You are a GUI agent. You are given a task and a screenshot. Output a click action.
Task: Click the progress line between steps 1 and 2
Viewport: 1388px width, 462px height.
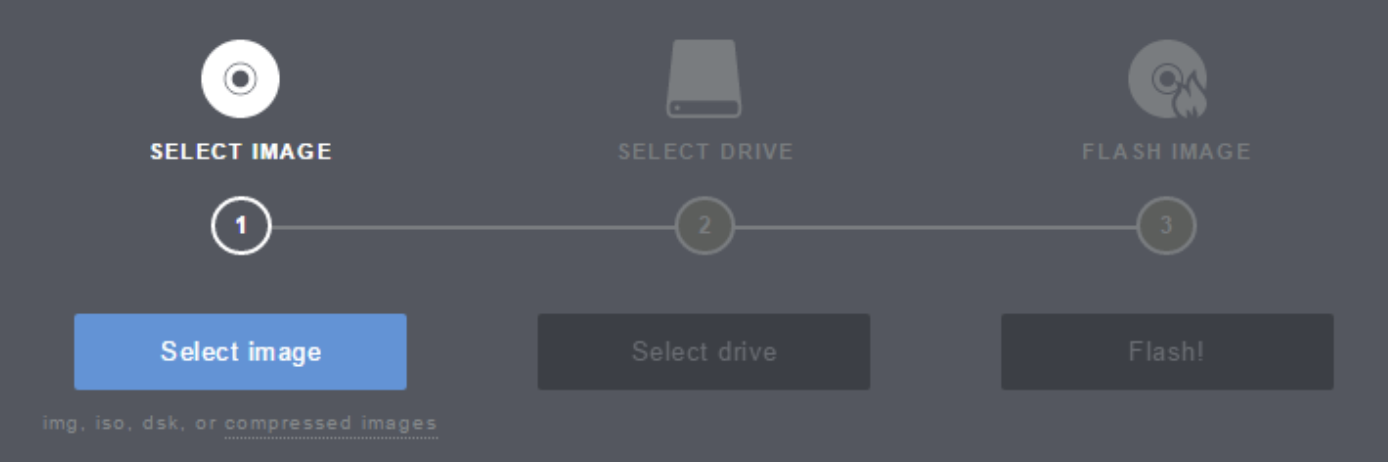473,227
